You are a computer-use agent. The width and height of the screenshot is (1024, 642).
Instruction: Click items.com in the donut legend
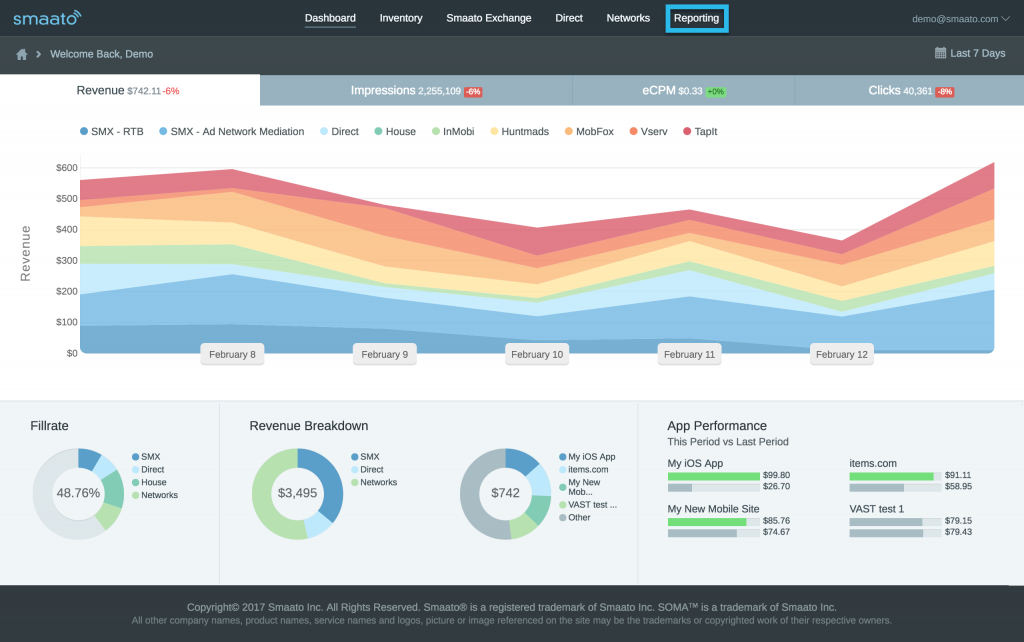(584, 470)
